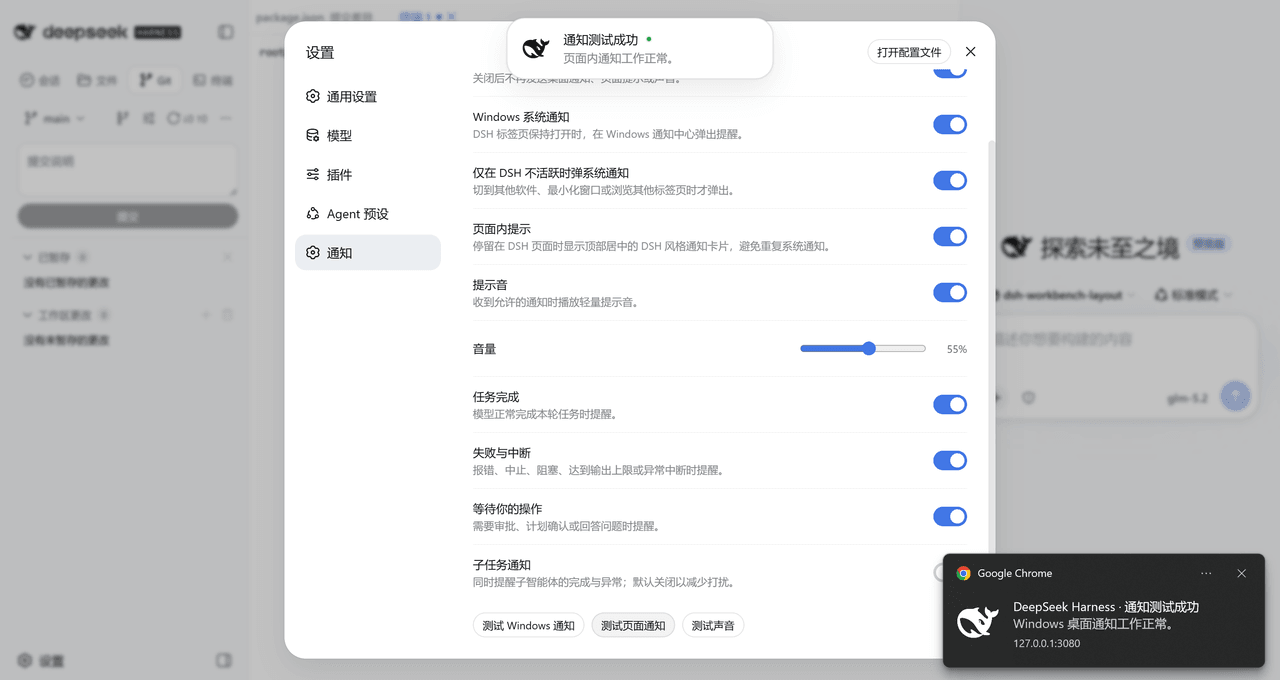Turn off 等待你的操作 switch
This screenshot has width=1280, height=680.
pyautogui.click(x=950, y=516)
